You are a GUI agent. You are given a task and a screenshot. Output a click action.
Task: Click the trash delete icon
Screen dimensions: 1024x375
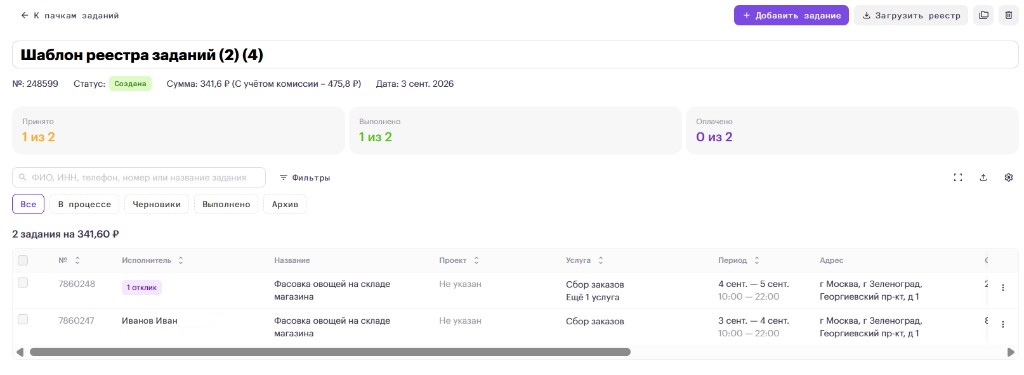pos(1008,15)
